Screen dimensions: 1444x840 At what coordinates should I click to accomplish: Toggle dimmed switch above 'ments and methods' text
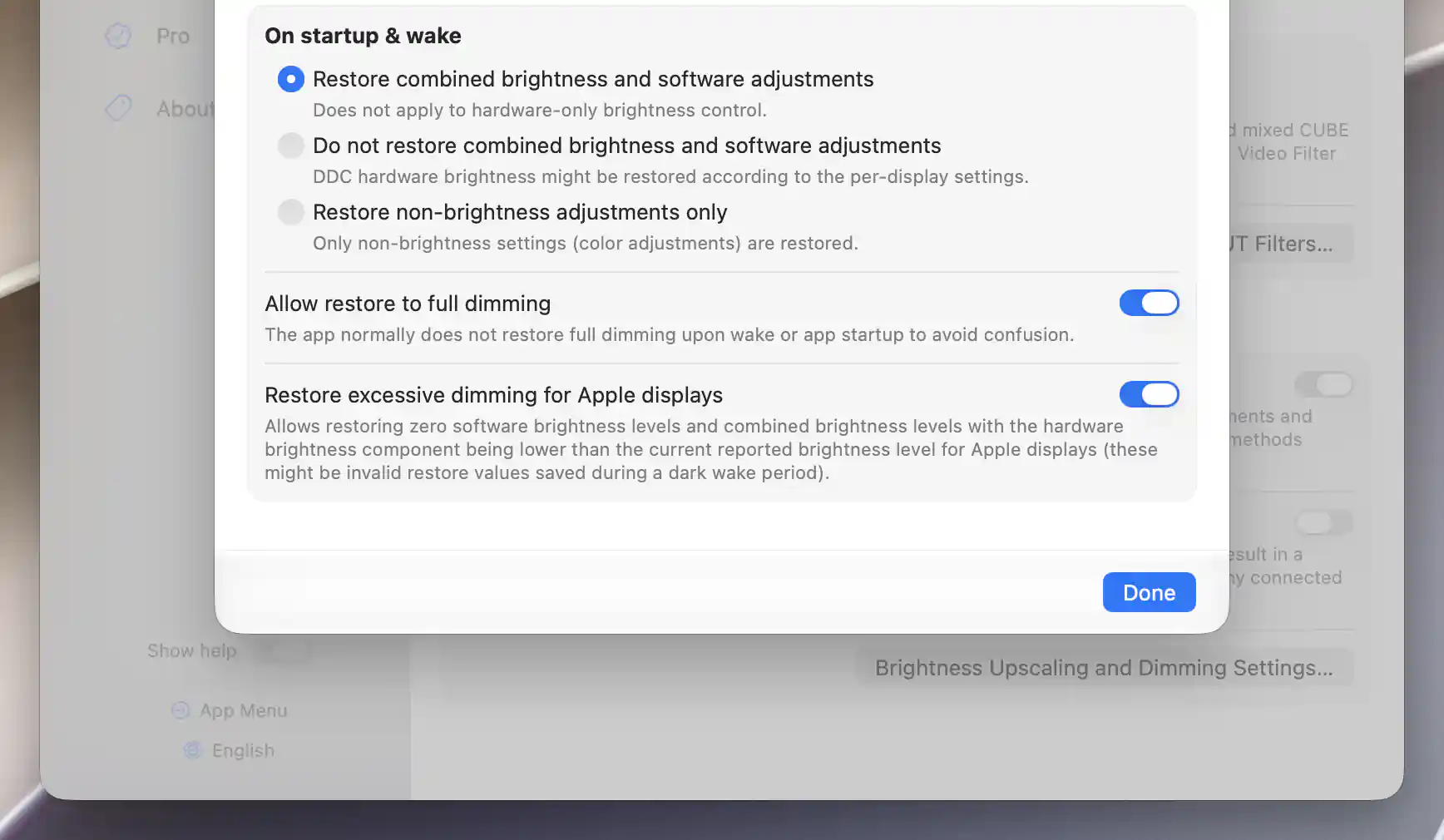tap(1323, 384)
